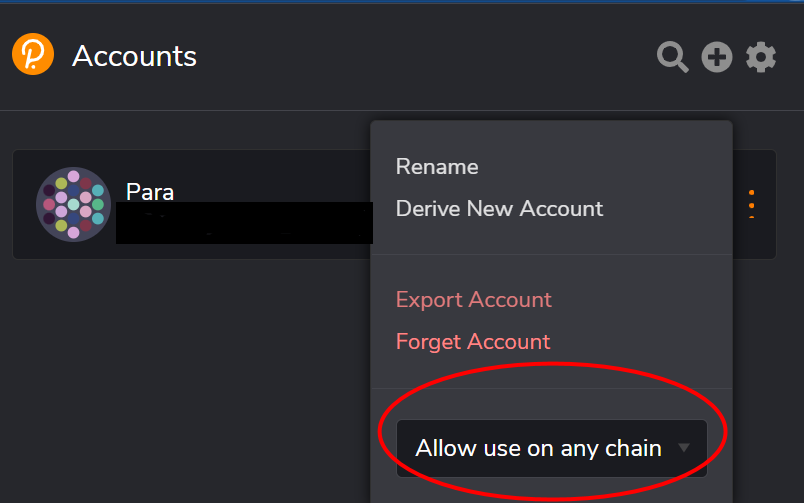Screen dimensions: 804x503
Task: Click the Polkadot extension logo
Action: (x=33, y=55)
